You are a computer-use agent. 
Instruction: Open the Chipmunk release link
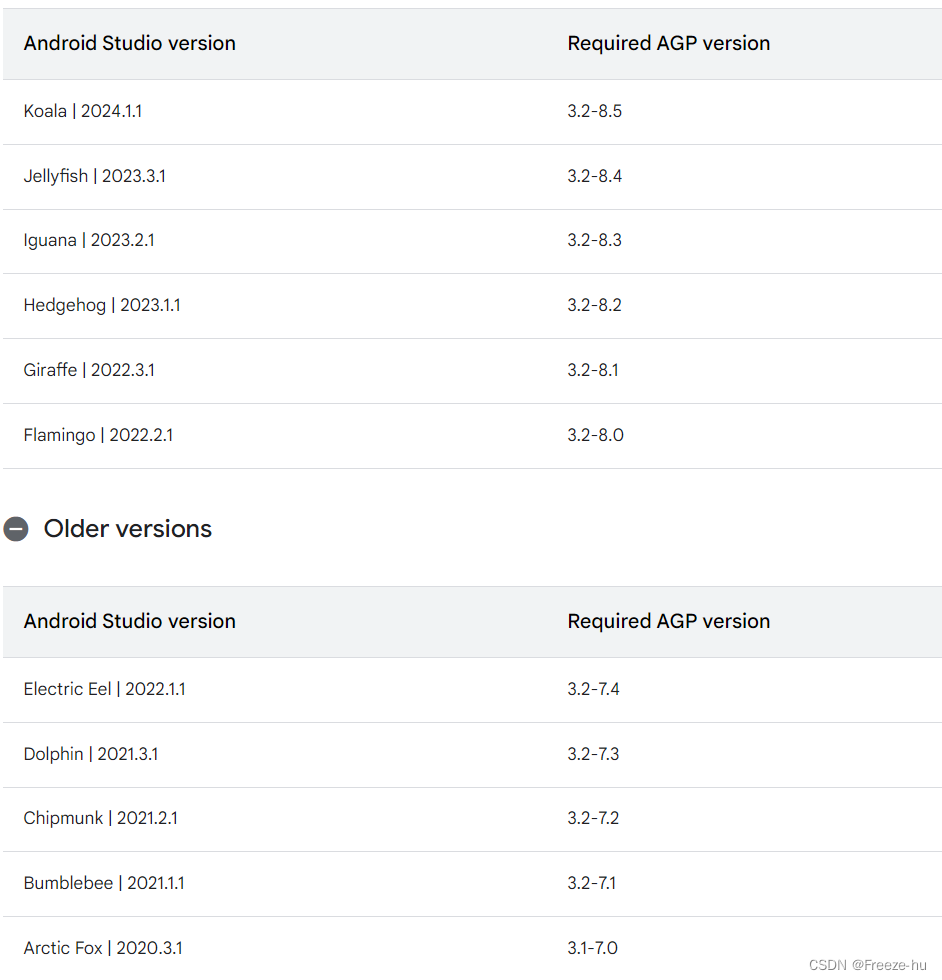click(x=62, y=818)
